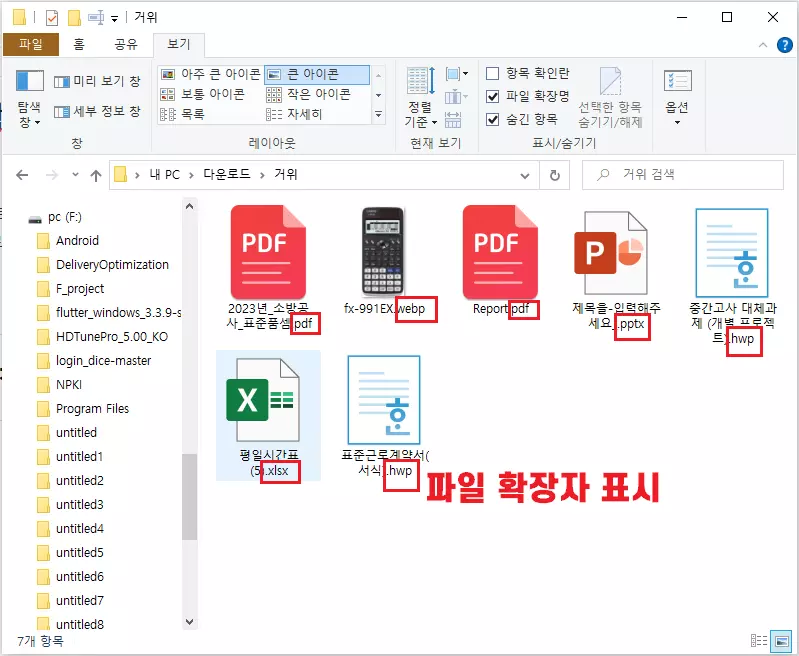Select list (목록) layout
Image resolution: width=799 pixels, height=656 pixels.
(x=182, y=114)
